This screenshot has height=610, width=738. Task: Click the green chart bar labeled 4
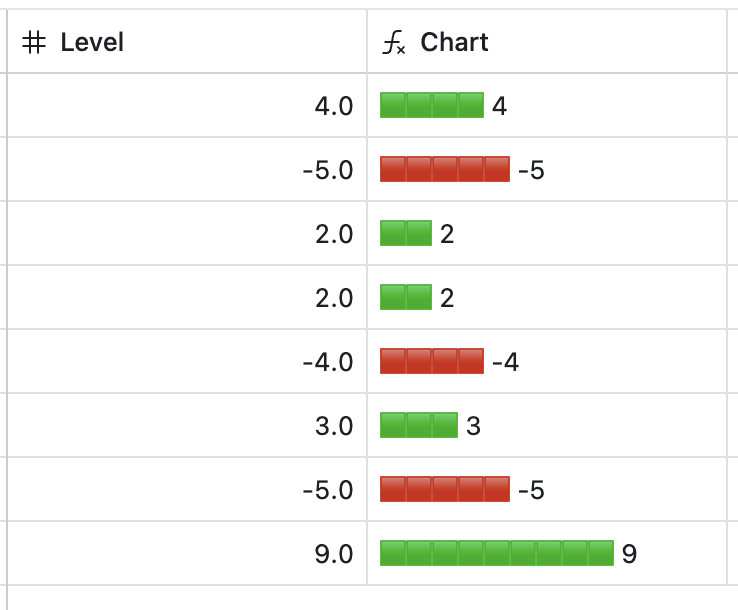[x=432, y=105]
